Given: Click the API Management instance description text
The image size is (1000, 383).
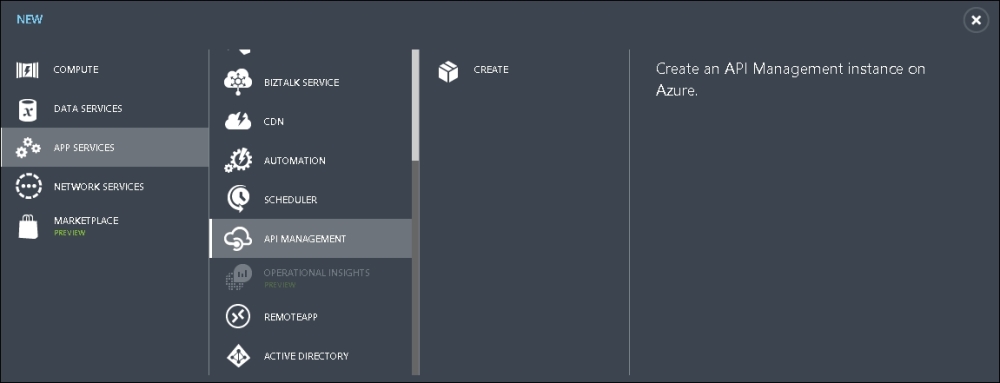Looking at the screenshot, I should coord(790,80).
